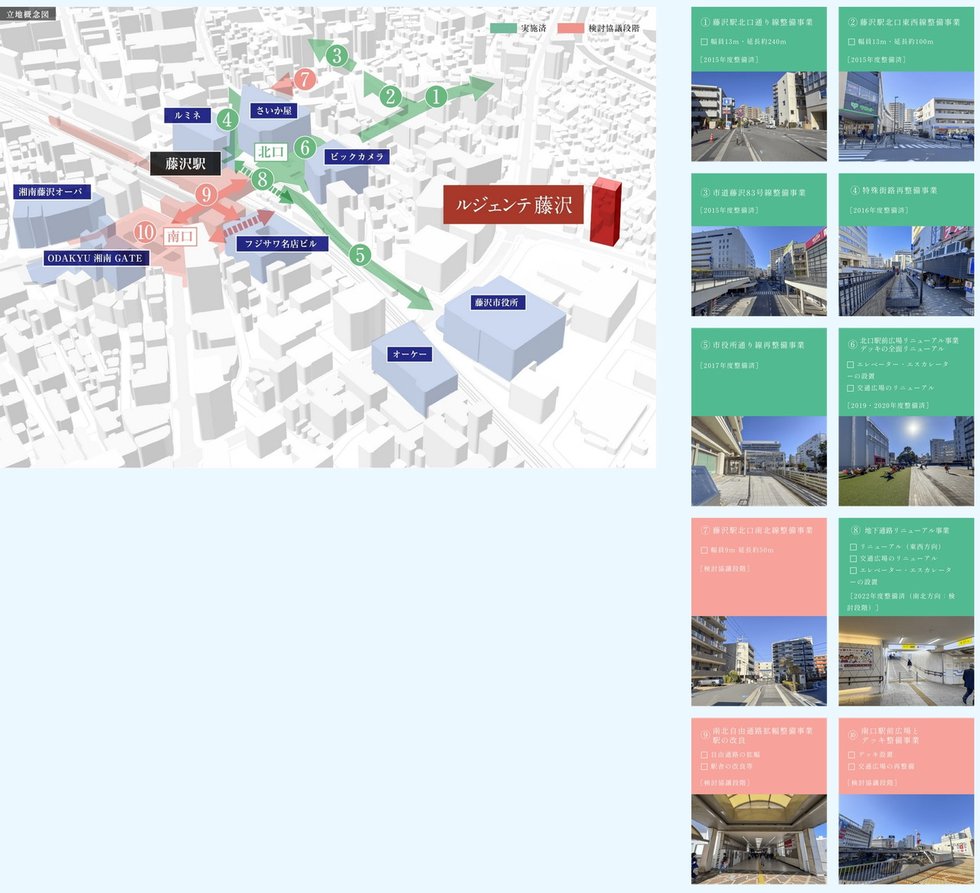
Task: Select the pink number 9 map marker
Action: (x=207, y=194)
